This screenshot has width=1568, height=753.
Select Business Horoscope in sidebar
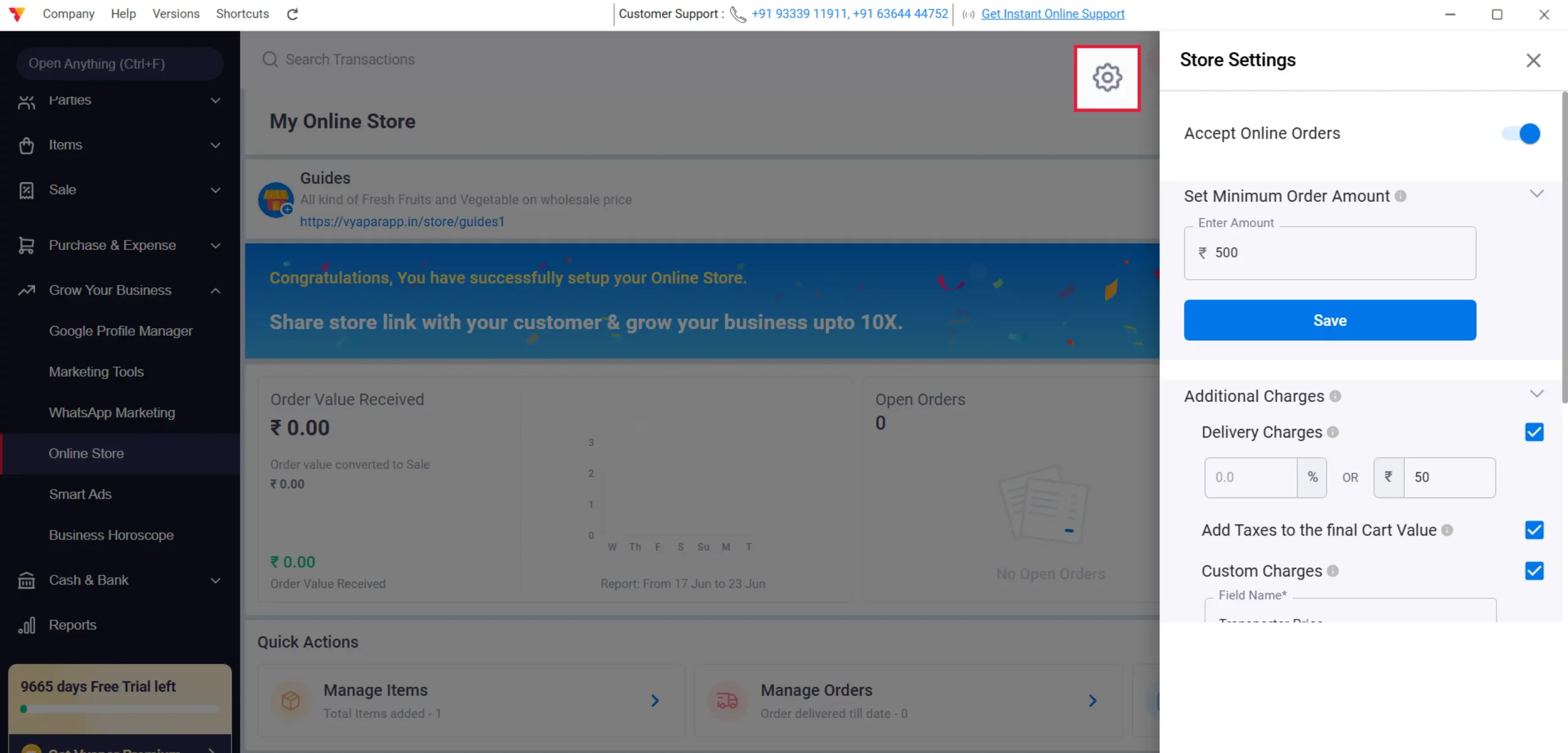tap(111, 535)
